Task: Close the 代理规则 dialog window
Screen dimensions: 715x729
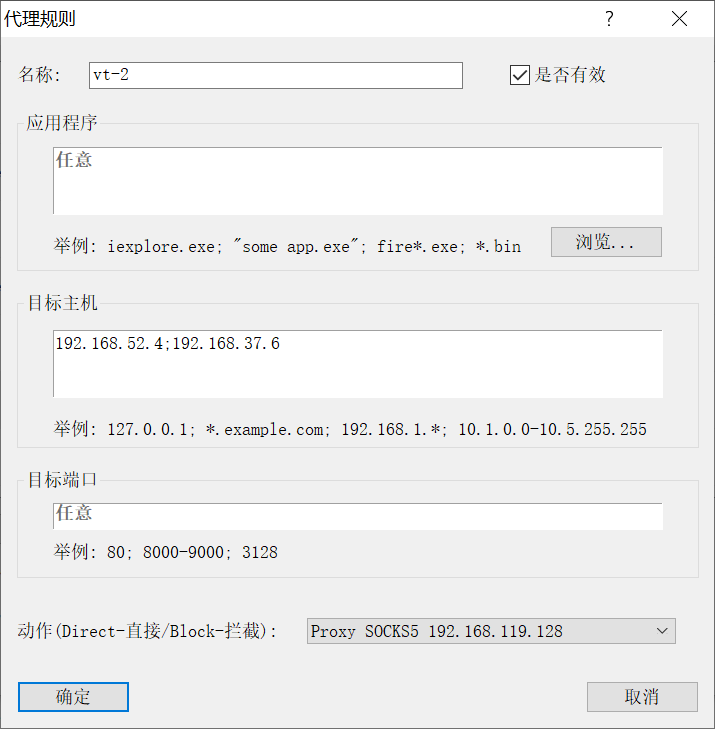Action: click(679, 19)
